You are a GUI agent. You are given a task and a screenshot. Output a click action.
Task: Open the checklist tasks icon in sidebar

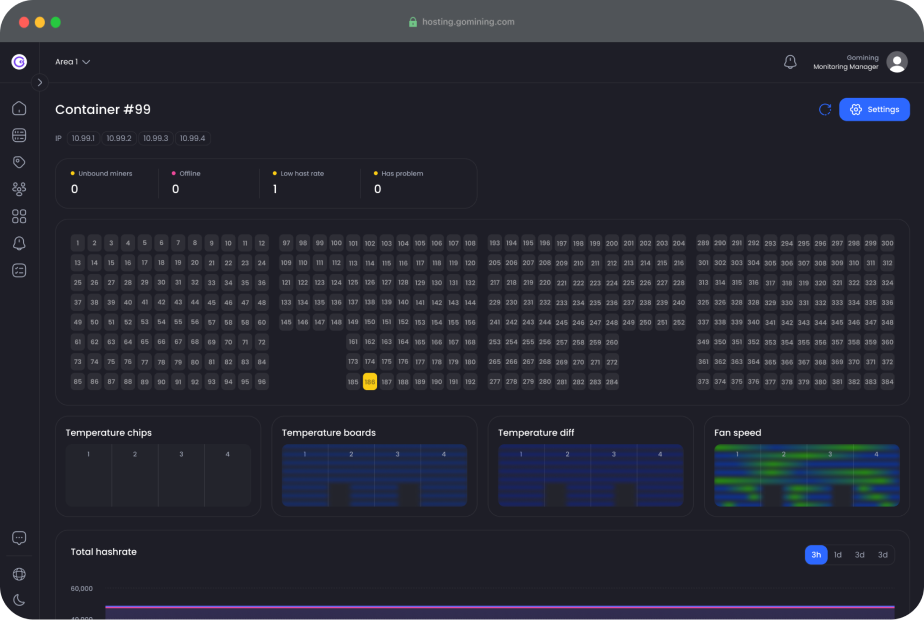coord(19,271)
